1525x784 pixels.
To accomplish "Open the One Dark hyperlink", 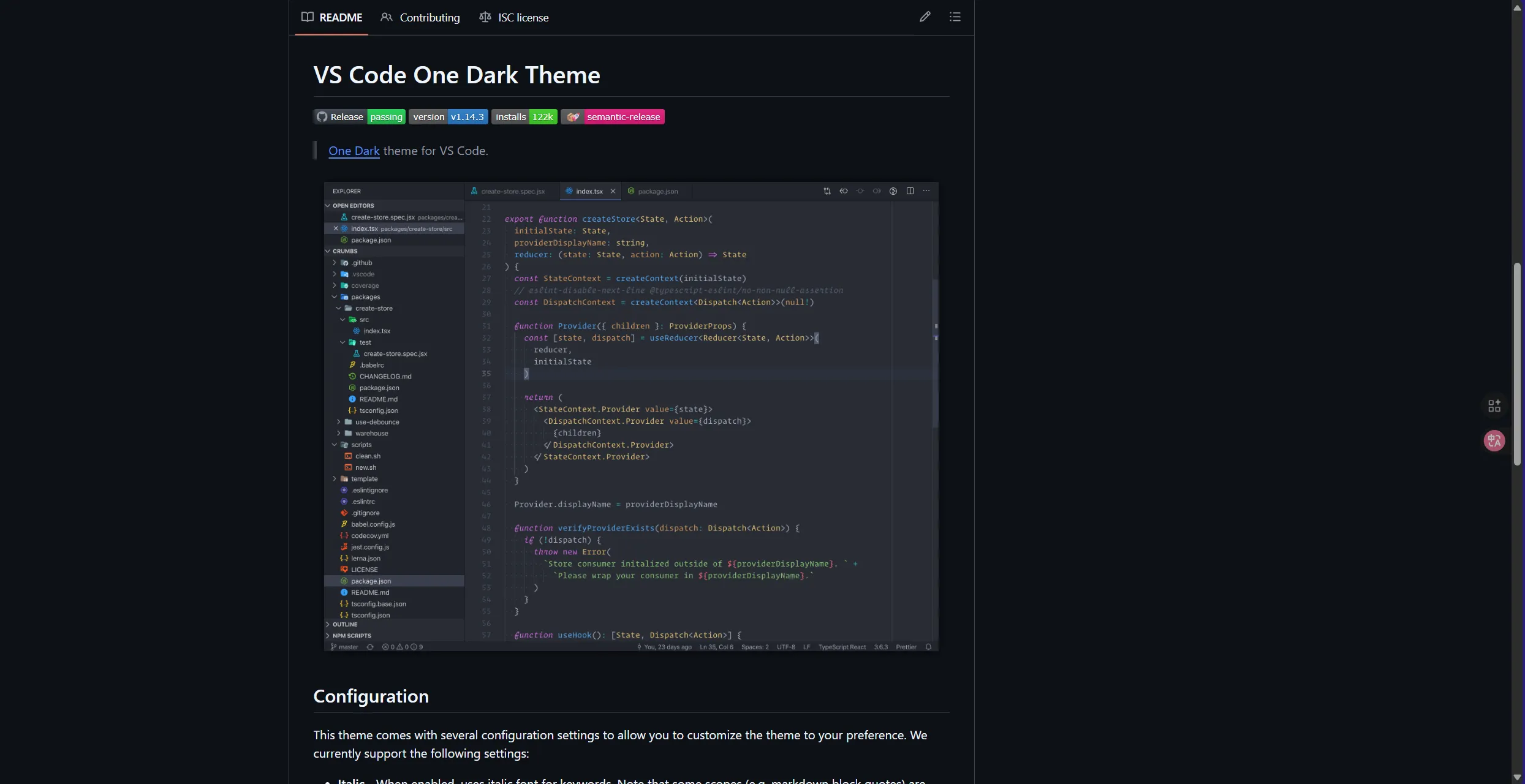I will pyautogui.click(x=354, y=151).
